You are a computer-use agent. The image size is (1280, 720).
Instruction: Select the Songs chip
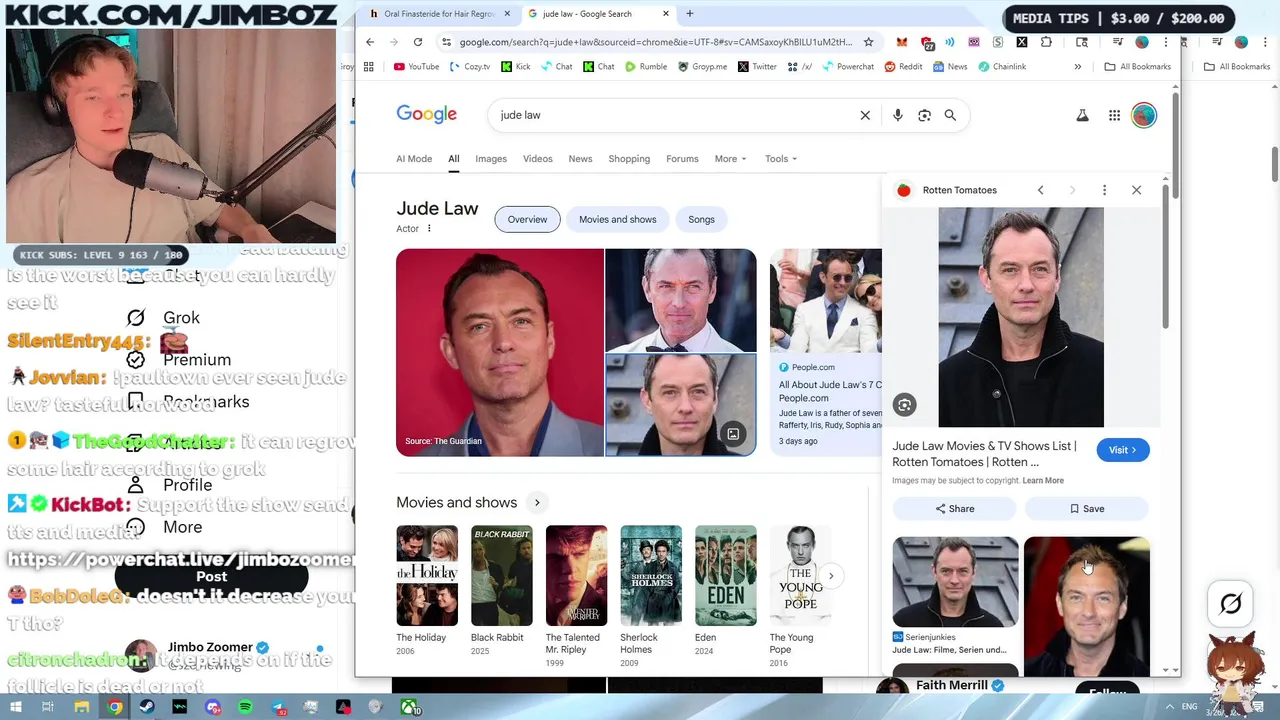(701, 220)
